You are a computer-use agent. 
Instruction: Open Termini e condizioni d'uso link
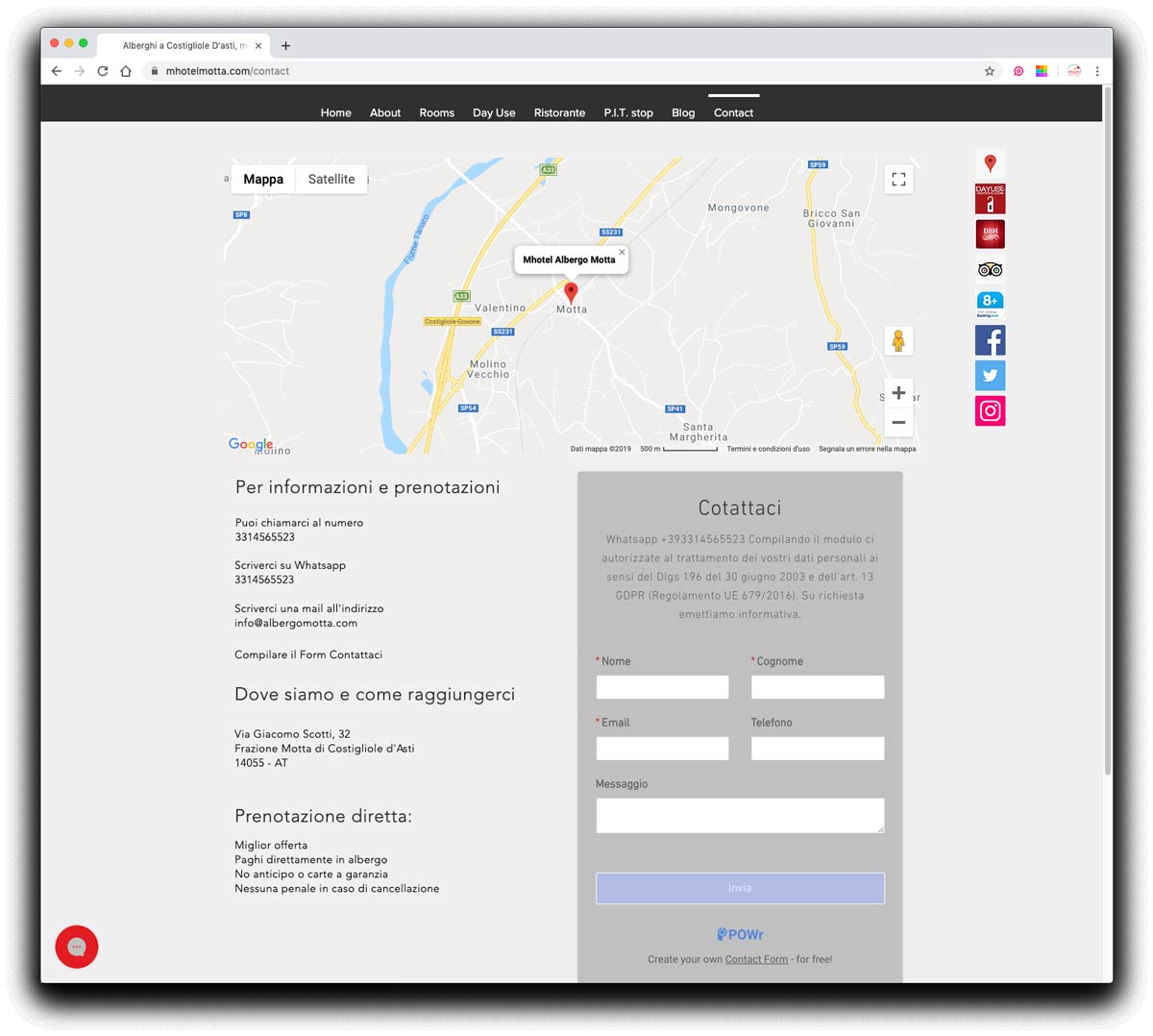pyautogui.click(x=768, y=449)
